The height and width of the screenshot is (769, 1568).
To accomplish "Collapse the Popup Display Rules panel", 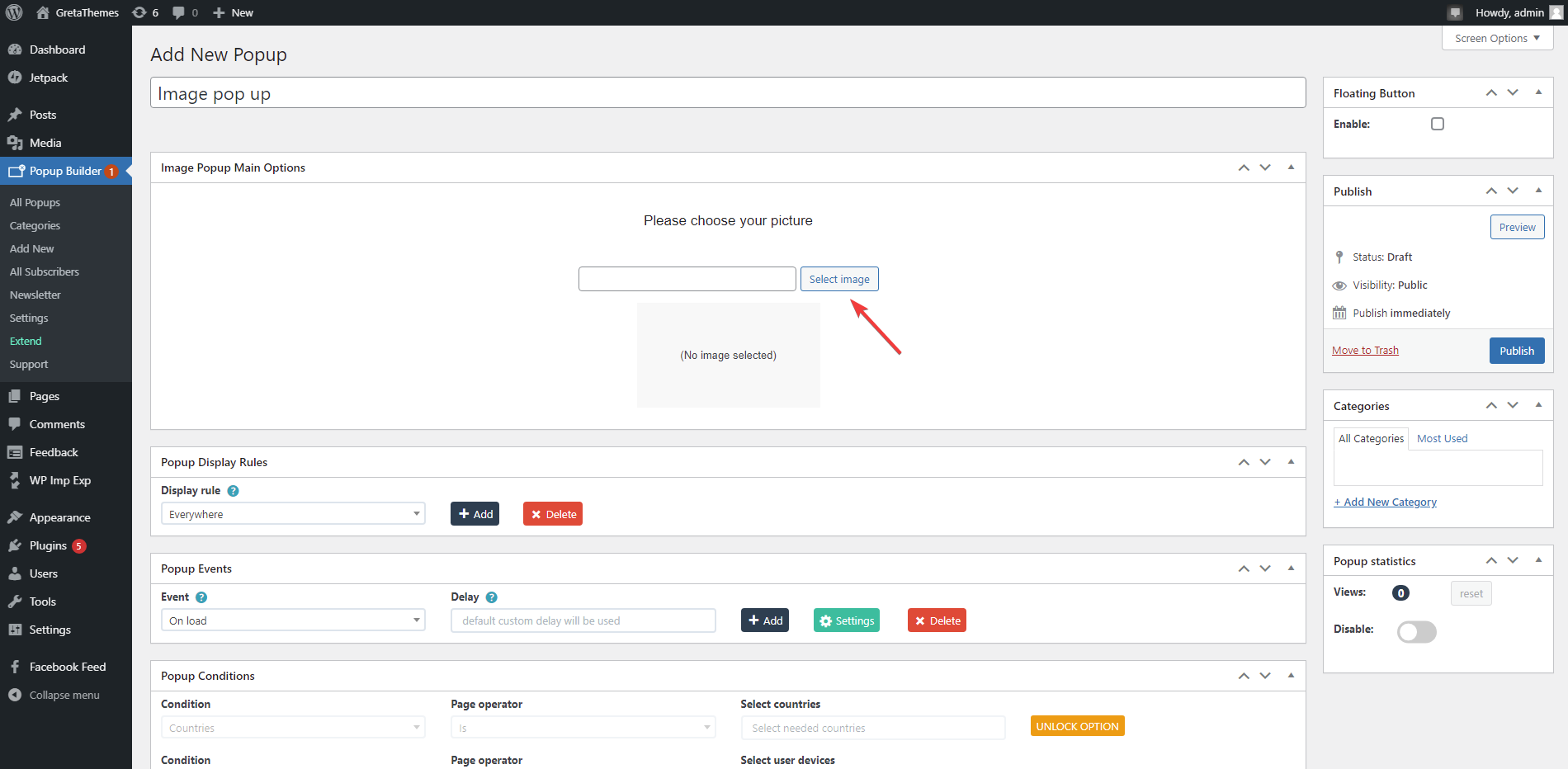I will [1291, 462].
